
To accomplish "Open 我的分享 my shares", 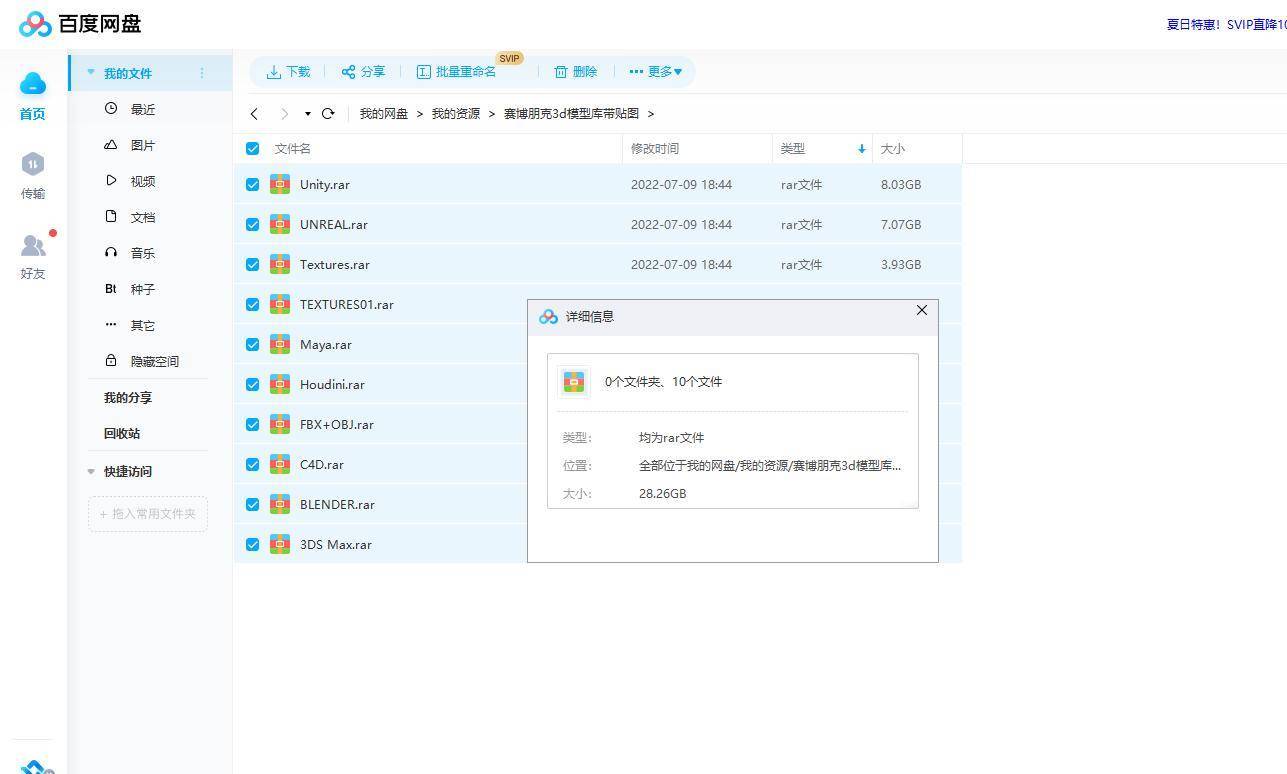I will (128, 397).
